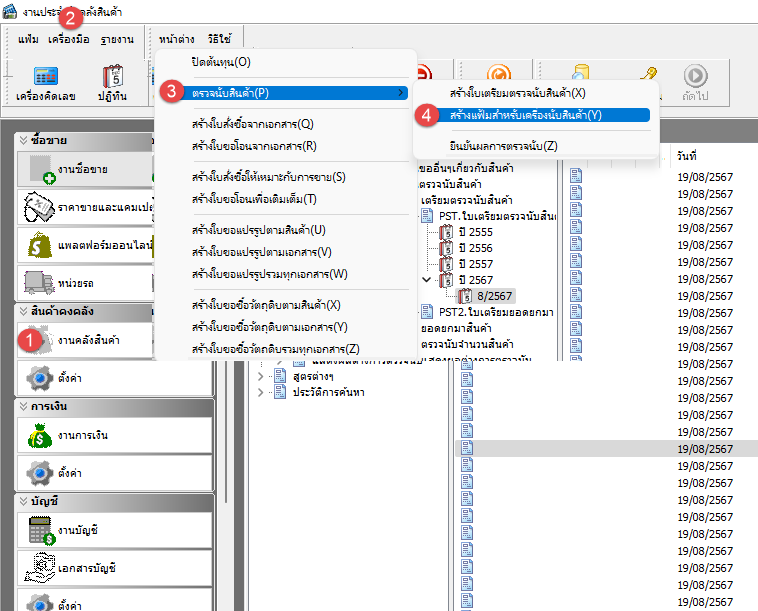Viewport: 758px width, 611px height.
Task: Click the หน่วยรถ truck icon
Action: point(40,283)
